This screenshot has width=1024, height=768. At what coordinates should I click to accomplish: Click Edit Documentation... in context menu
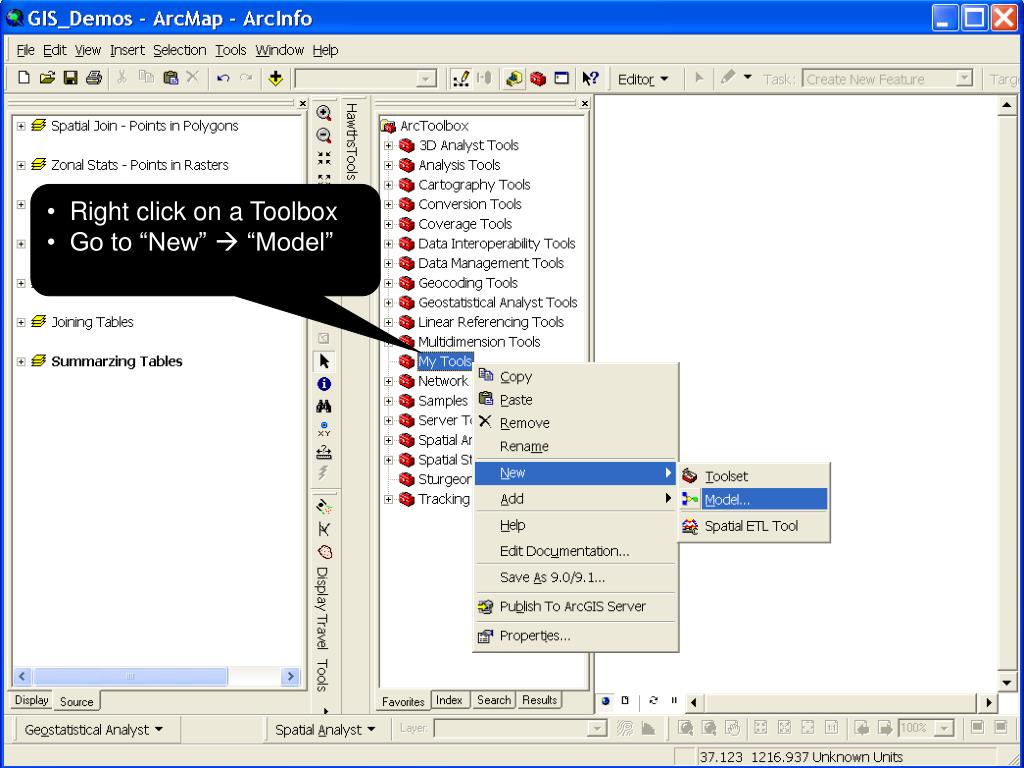[575, 551]
